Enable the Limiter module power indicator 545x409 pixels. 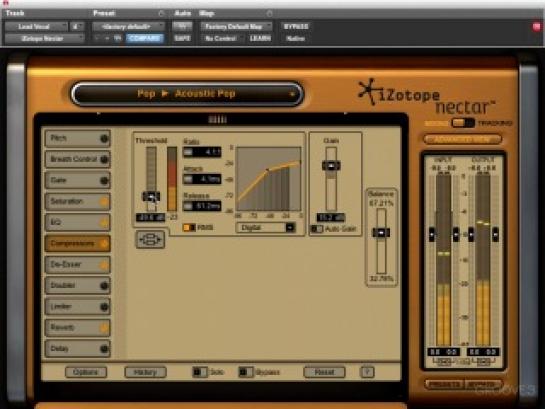coord(104,307)
